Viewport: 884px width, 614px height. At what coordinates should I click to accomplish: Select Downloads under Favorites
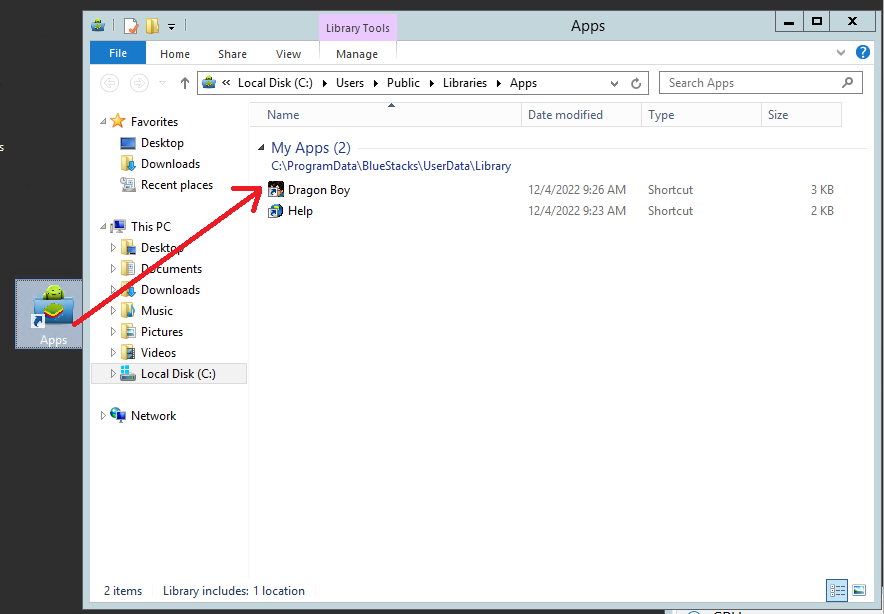[170, 164]
